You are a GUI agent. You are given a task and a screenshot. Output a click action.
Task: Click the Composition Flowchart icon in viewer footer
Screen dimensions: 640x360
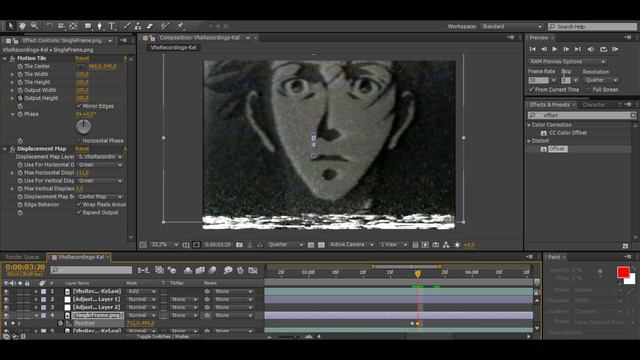pos(446,245)
